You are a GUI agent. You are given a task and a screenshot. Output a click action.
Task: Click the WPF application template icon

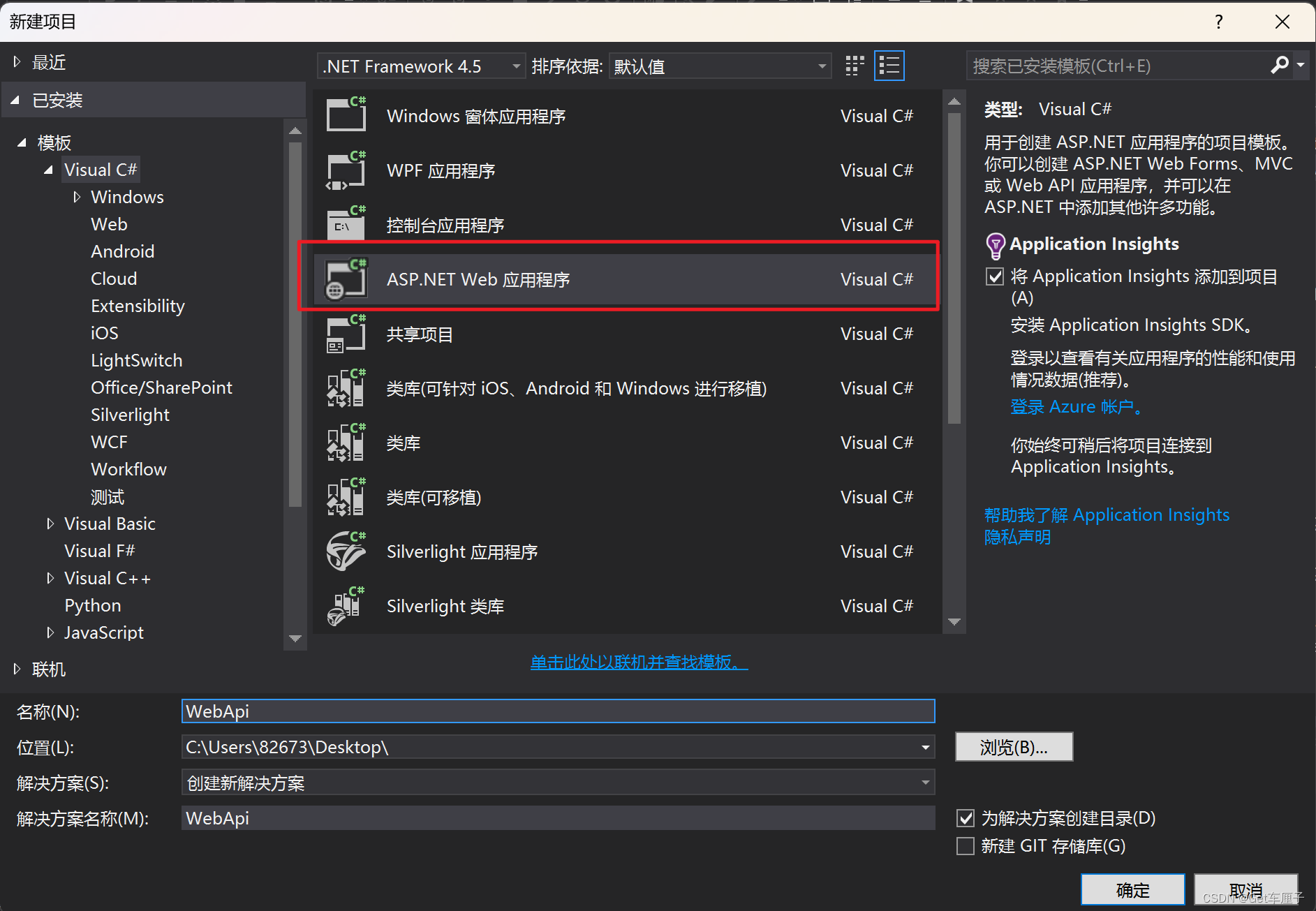pos(346,170)
